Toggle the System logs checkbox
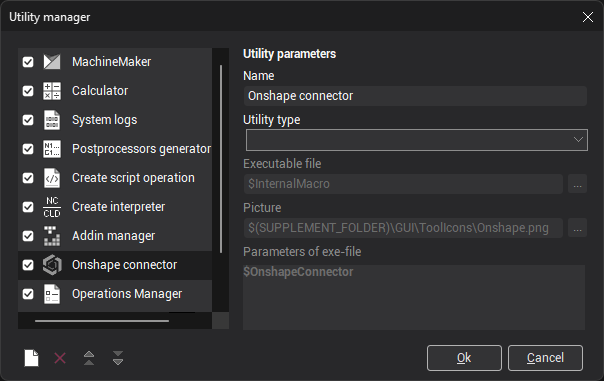604x381 pixels. point(28,120)
